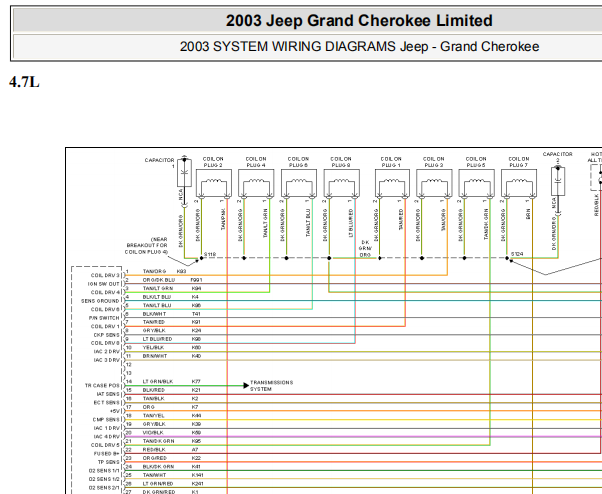The width and height of the screenshot is (602, 494).
Task: Click the "TAN/RED" wire color on pin 7
Action: pos(154,322)
